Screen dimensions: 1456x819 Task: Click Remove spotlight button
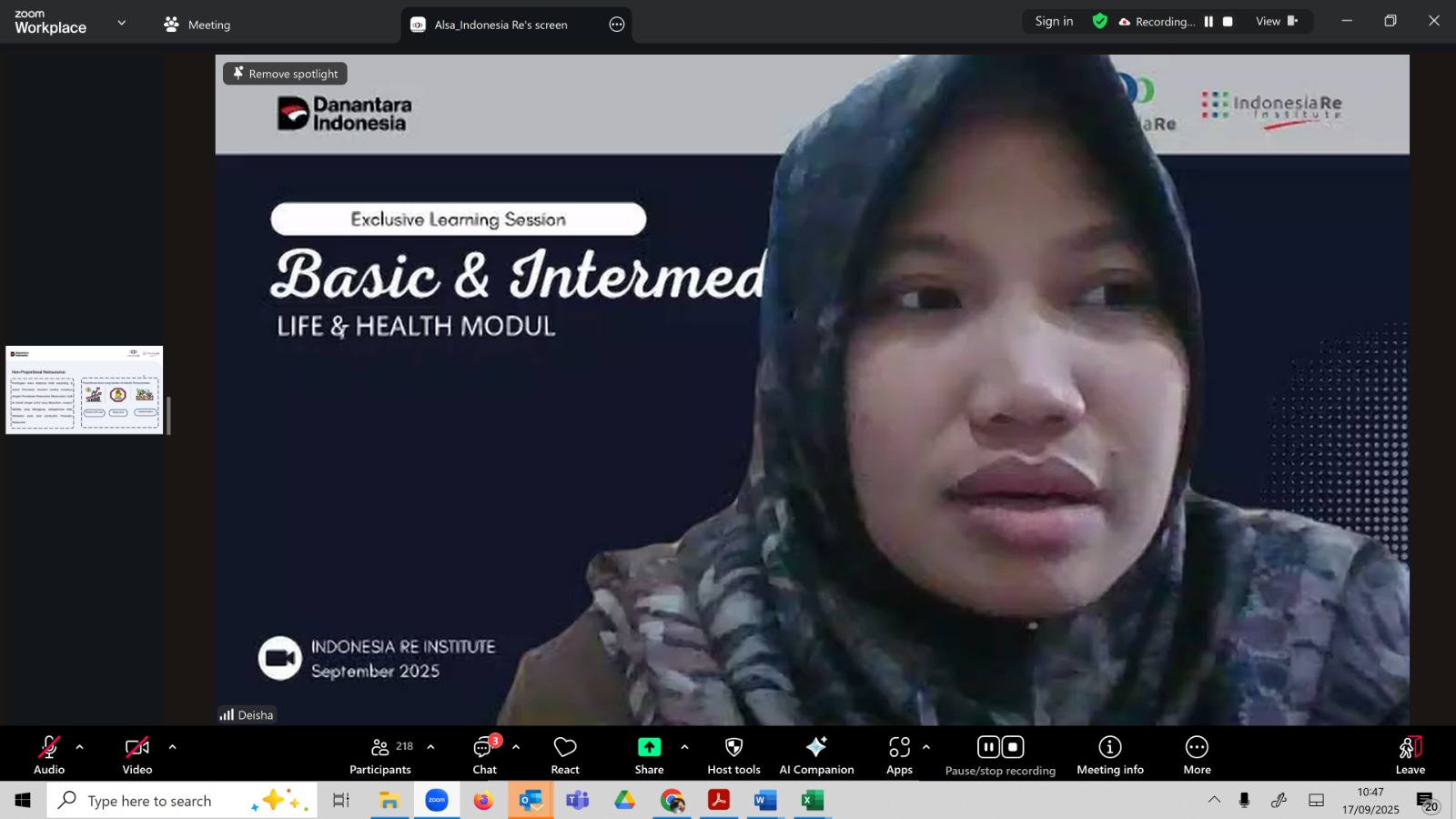coord(285,74)
